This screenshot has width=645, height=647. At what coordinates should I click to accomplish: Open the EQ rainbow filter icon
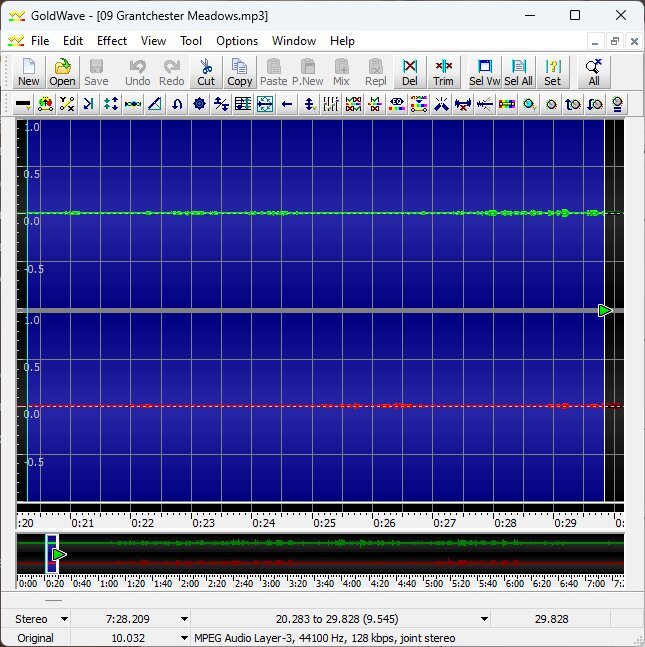(397, 104)
